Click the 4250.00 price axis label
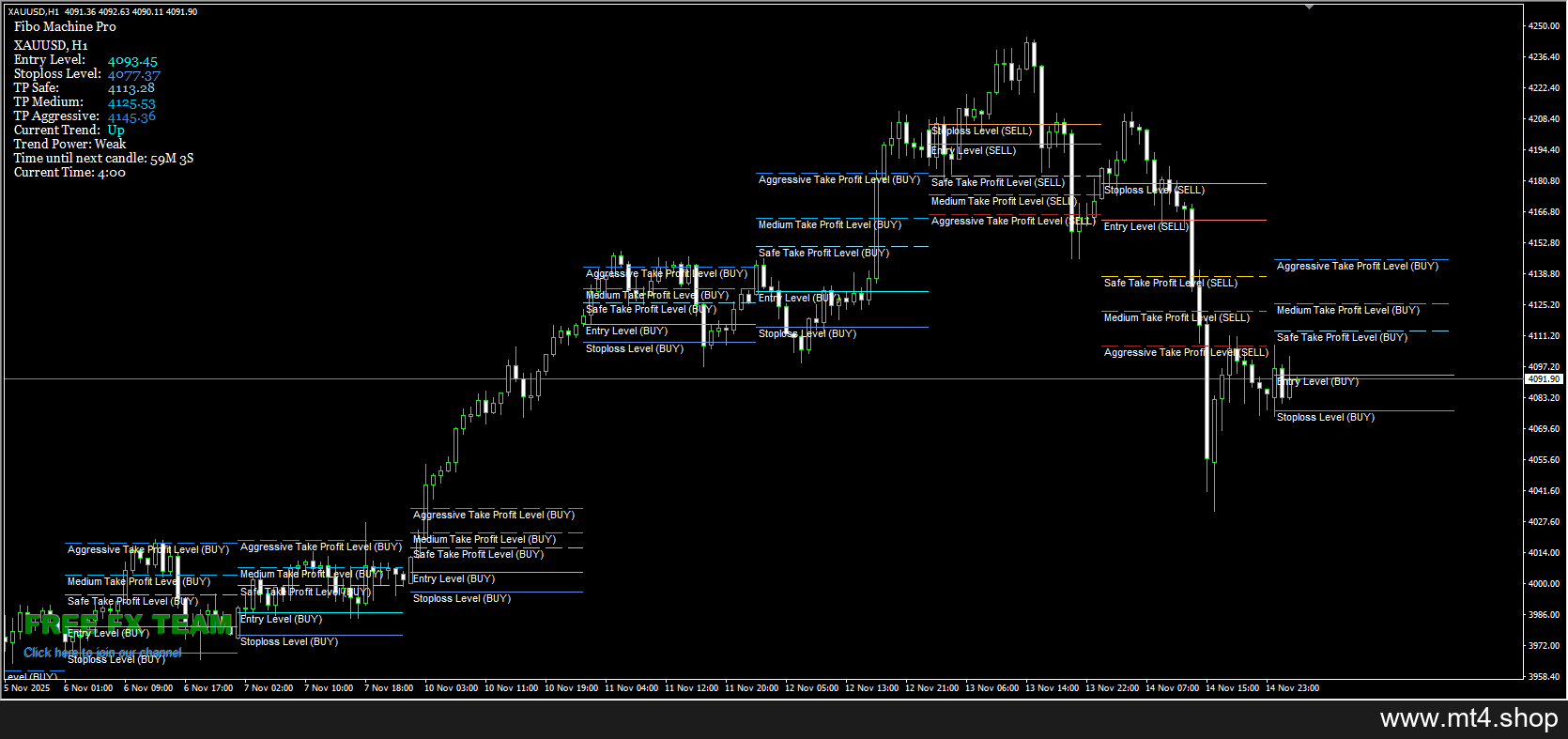The image size is (1568, 739). 1544,26
